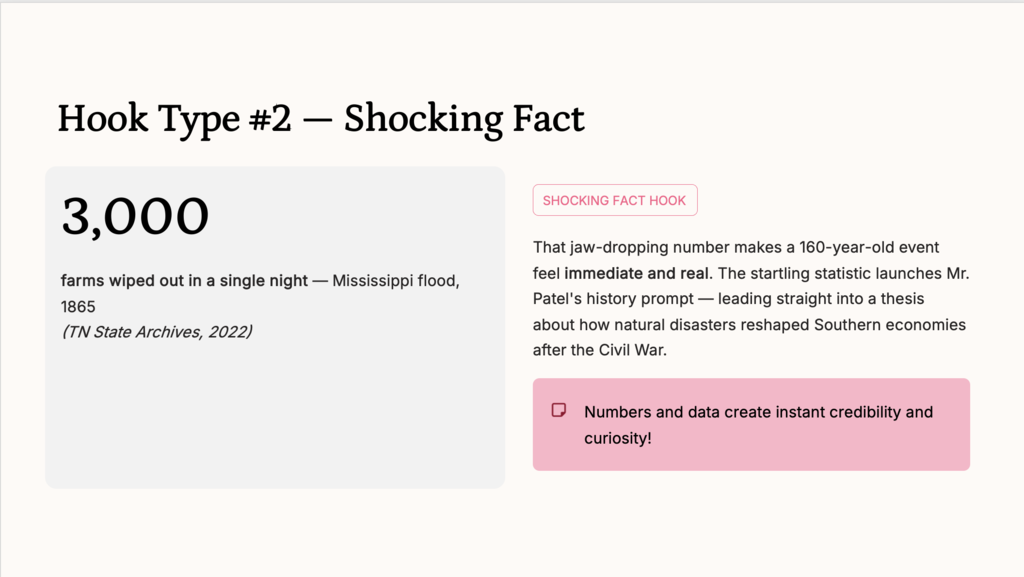Click the bold phrase immediate and real
The width and height of the screenshot is (1024, 577).
637,273
